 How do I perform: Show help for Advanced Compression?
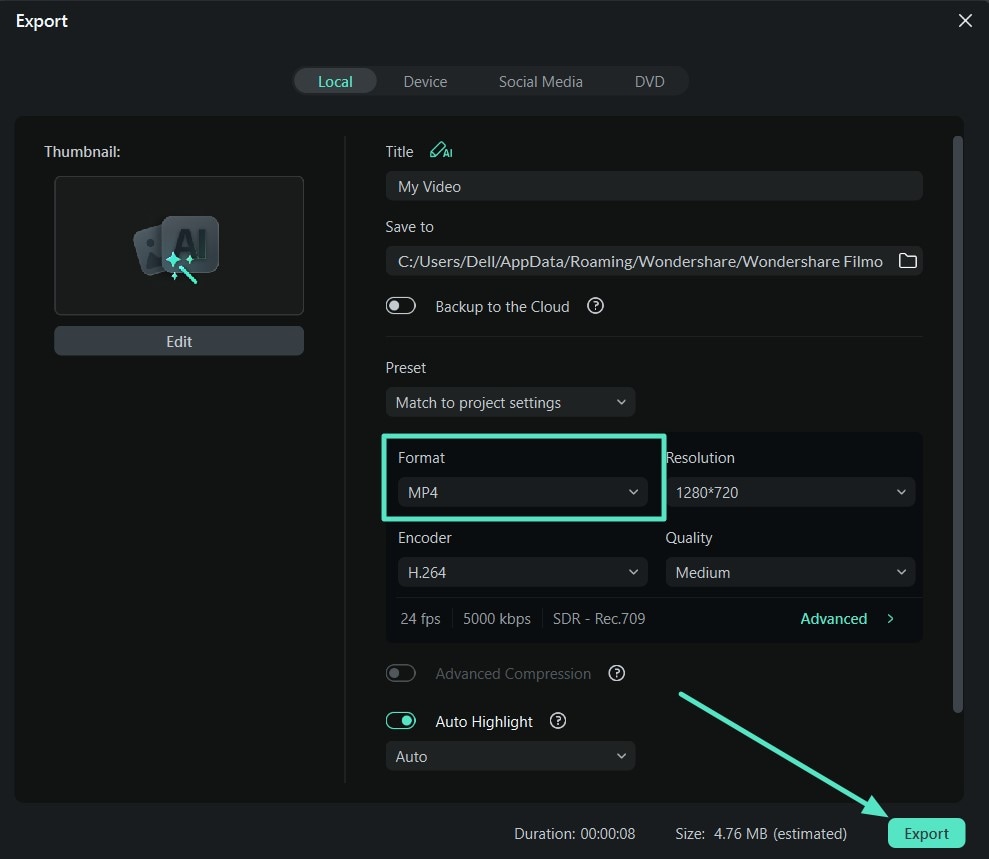[x=617, y=674]
